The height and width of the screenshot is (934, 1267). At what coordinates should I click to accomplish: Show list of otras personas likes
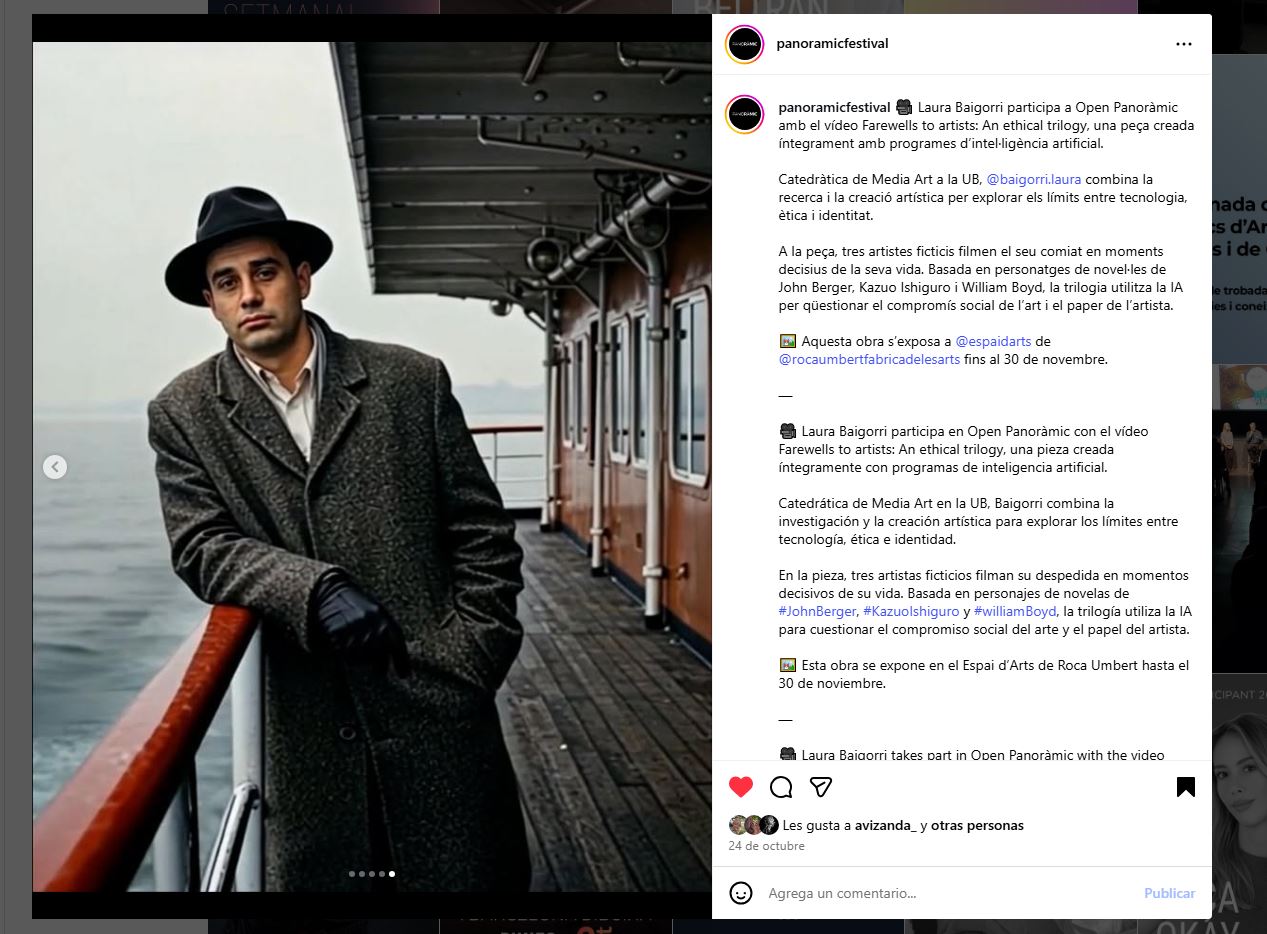click(977, 825)
